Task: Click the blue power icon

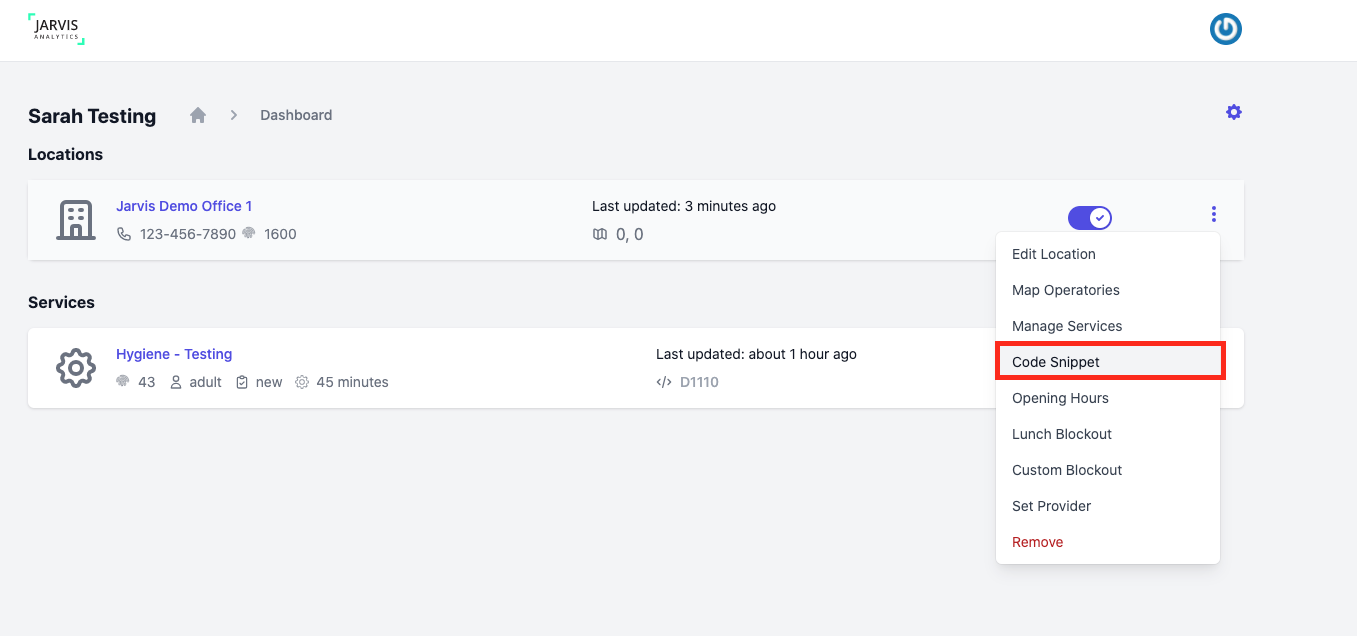Action: [1225, 30]
